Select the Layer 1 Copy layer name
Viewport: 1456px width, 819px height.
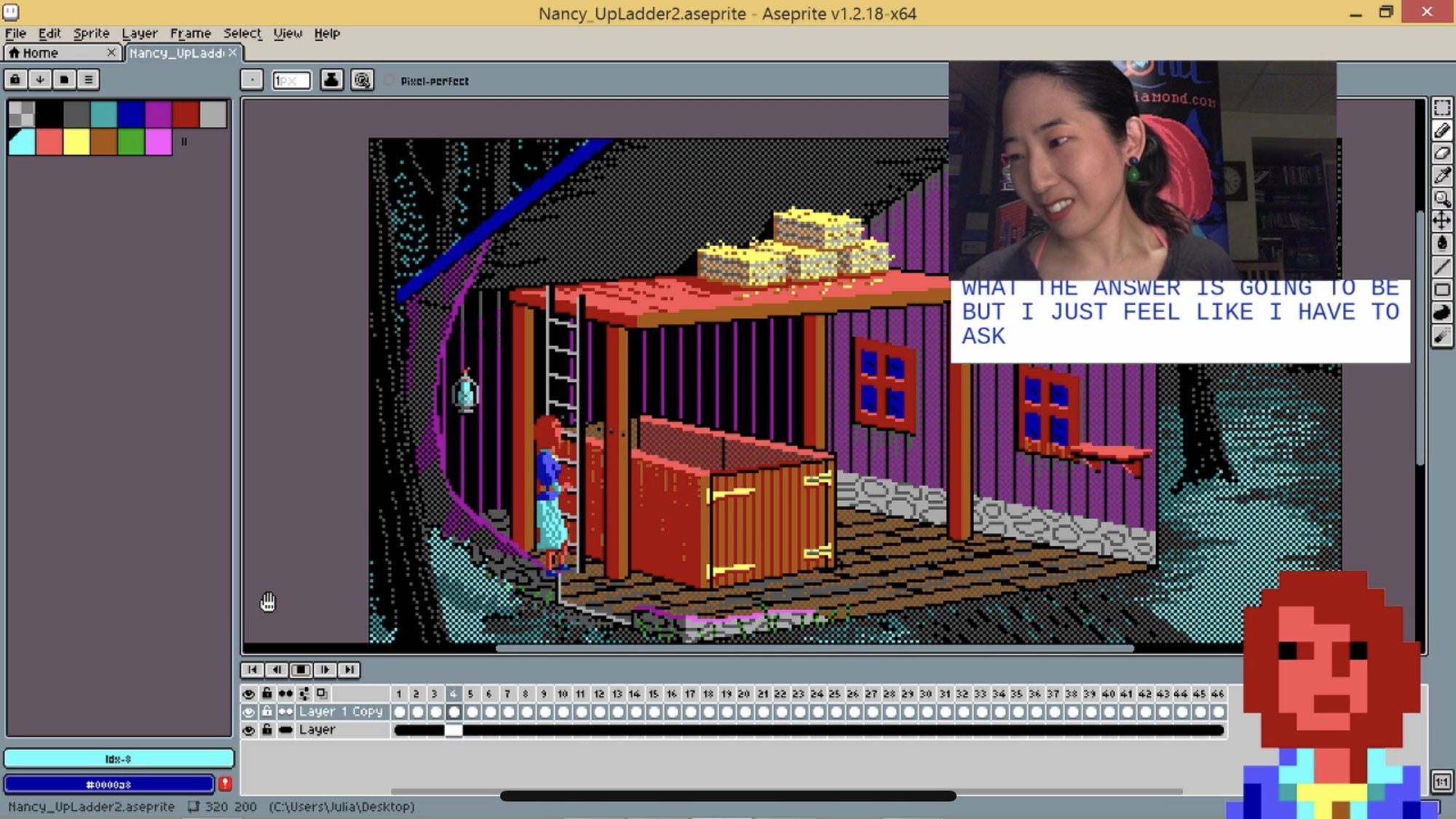341,712
